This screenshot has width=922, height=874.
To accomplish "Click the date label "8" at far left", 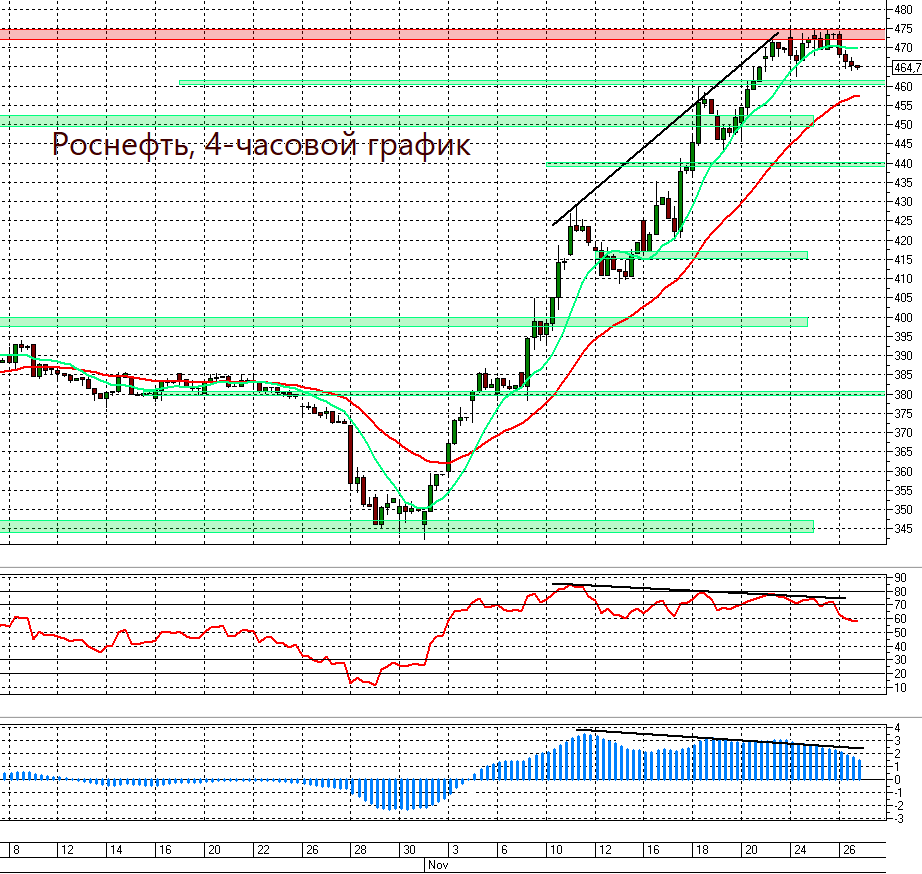I will (17, 849).
